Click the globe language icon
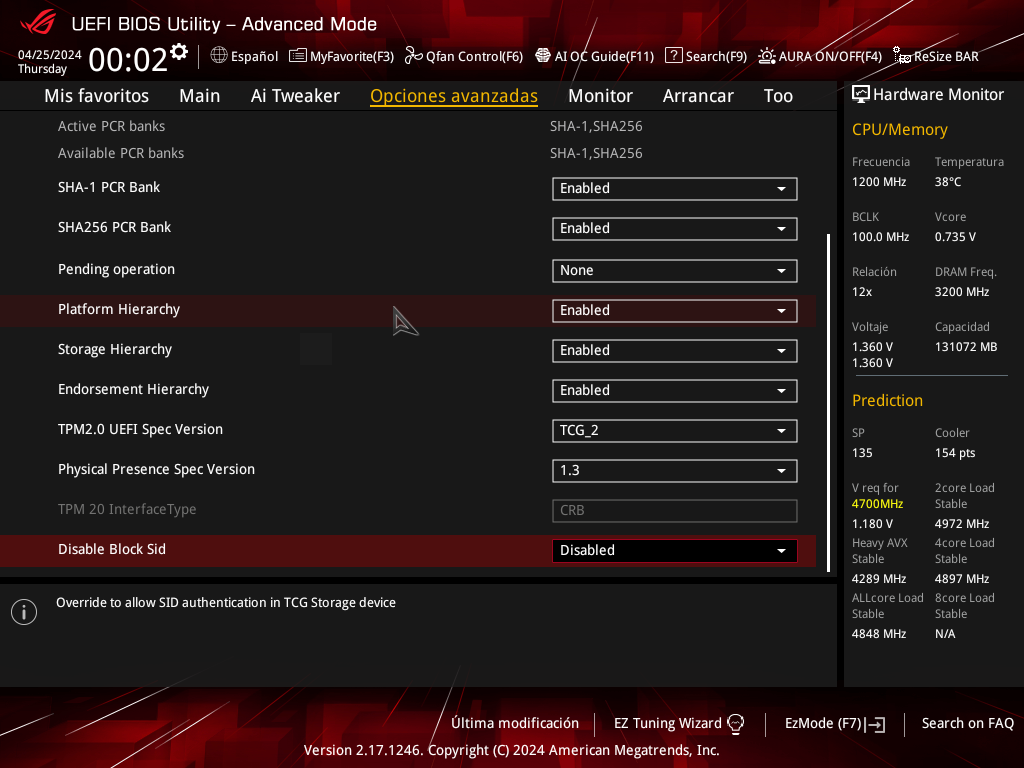Image resolution: width=1024 pixels, height=768 pixels. (x=219, y=56)
